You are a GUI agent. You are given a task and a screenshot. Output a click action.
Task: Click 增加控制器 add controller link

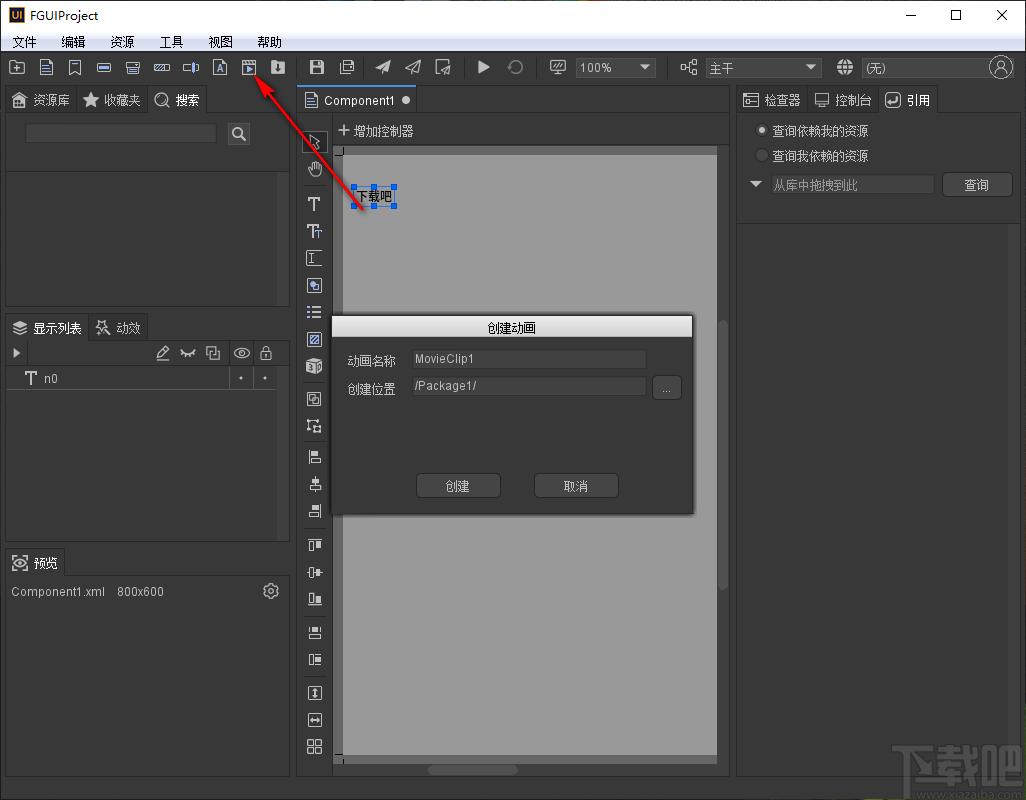click(376, 131)
